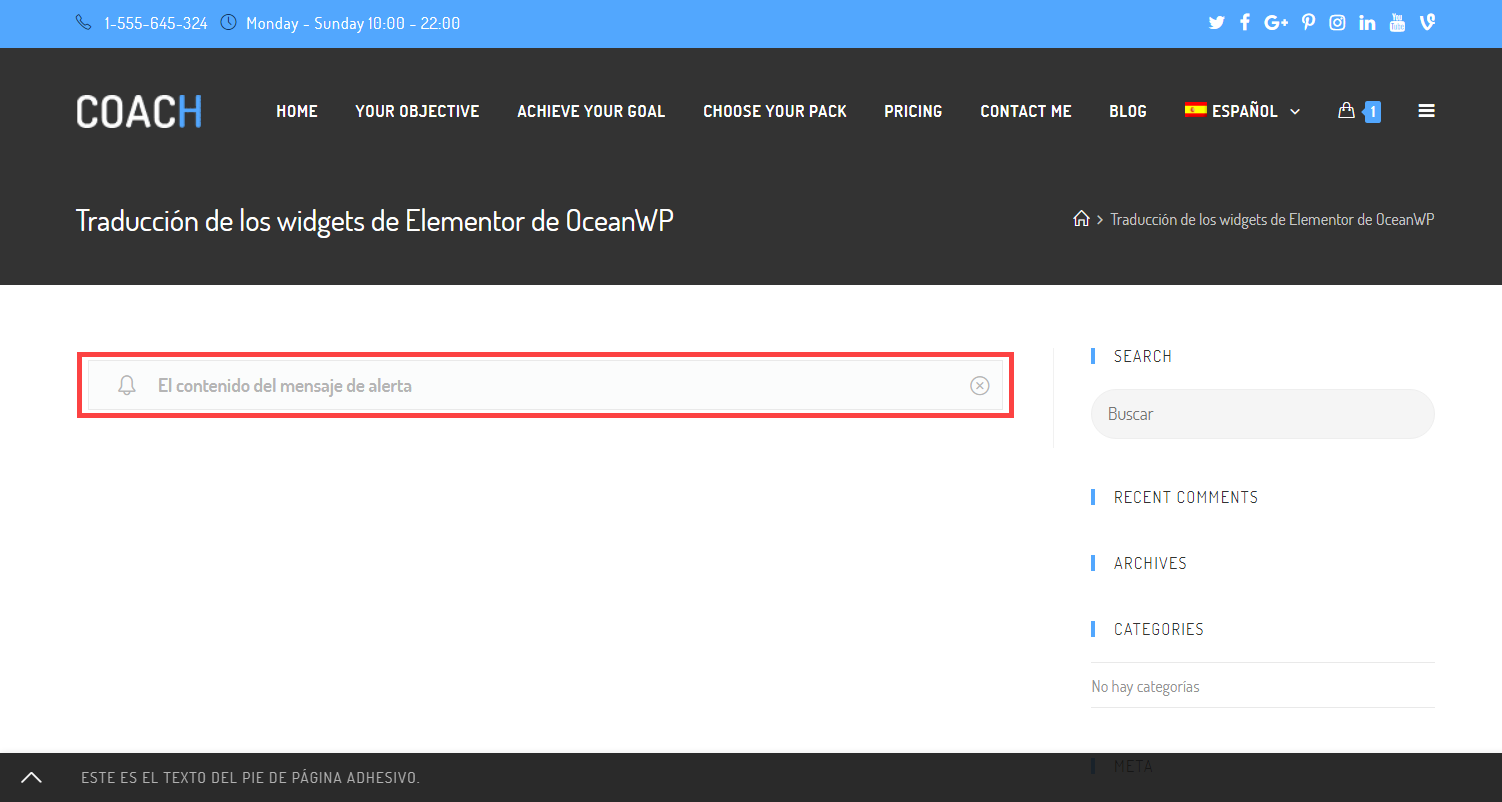Dismiss the alert with the close icon
This screenshot has height=802, width=1502.
[x=980, y=385]
